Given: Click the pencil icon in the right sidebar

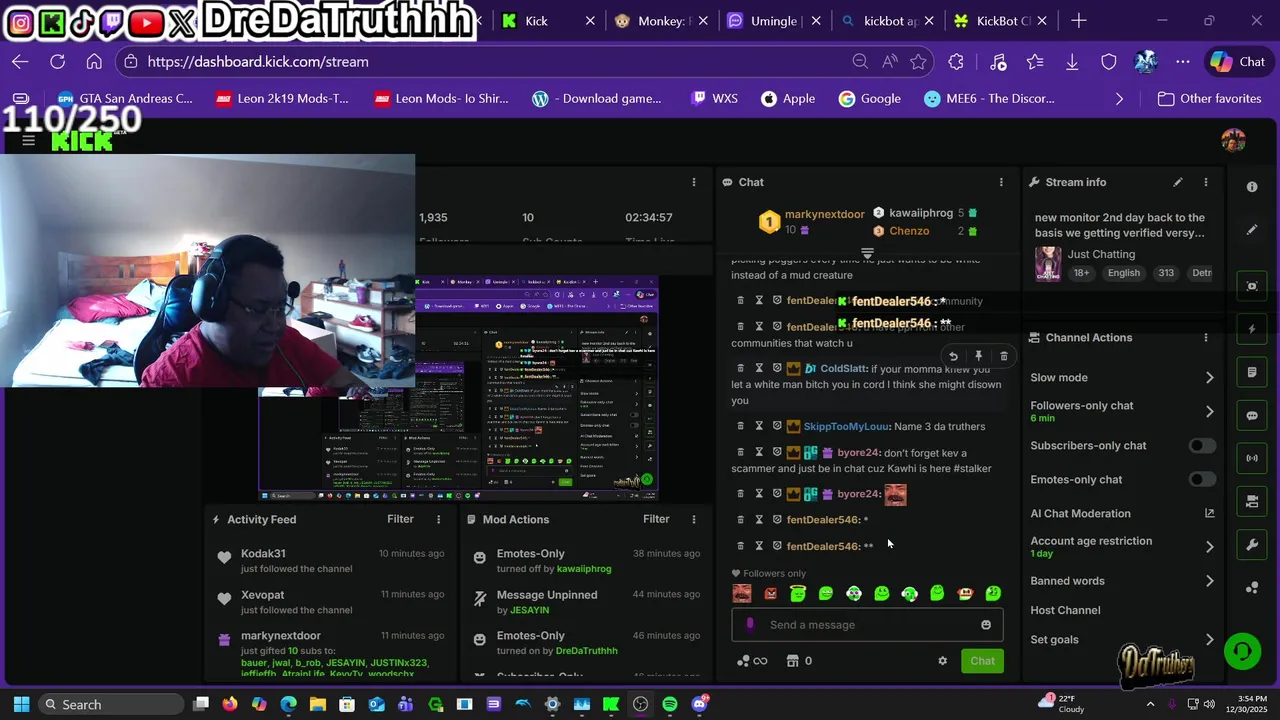Looking at the screenshot, I should 1252,230.
